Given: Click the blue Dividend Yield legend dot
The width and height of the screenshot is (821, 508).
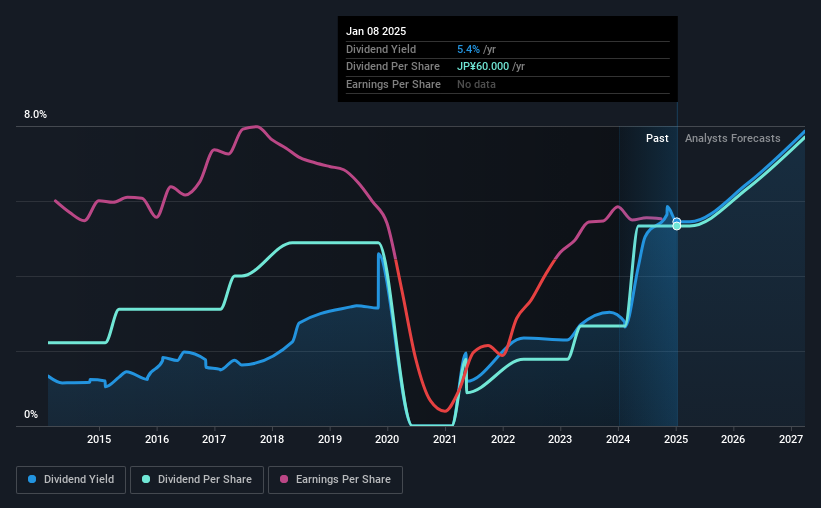Looking at the screenshot, I should [x=32, y=479].
